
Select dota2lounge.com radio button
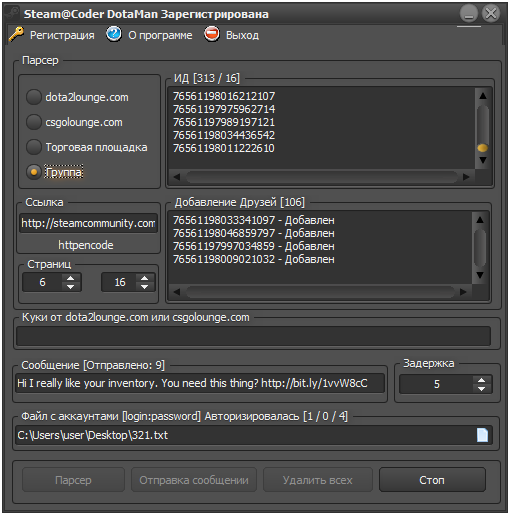[x=34, y=97]
